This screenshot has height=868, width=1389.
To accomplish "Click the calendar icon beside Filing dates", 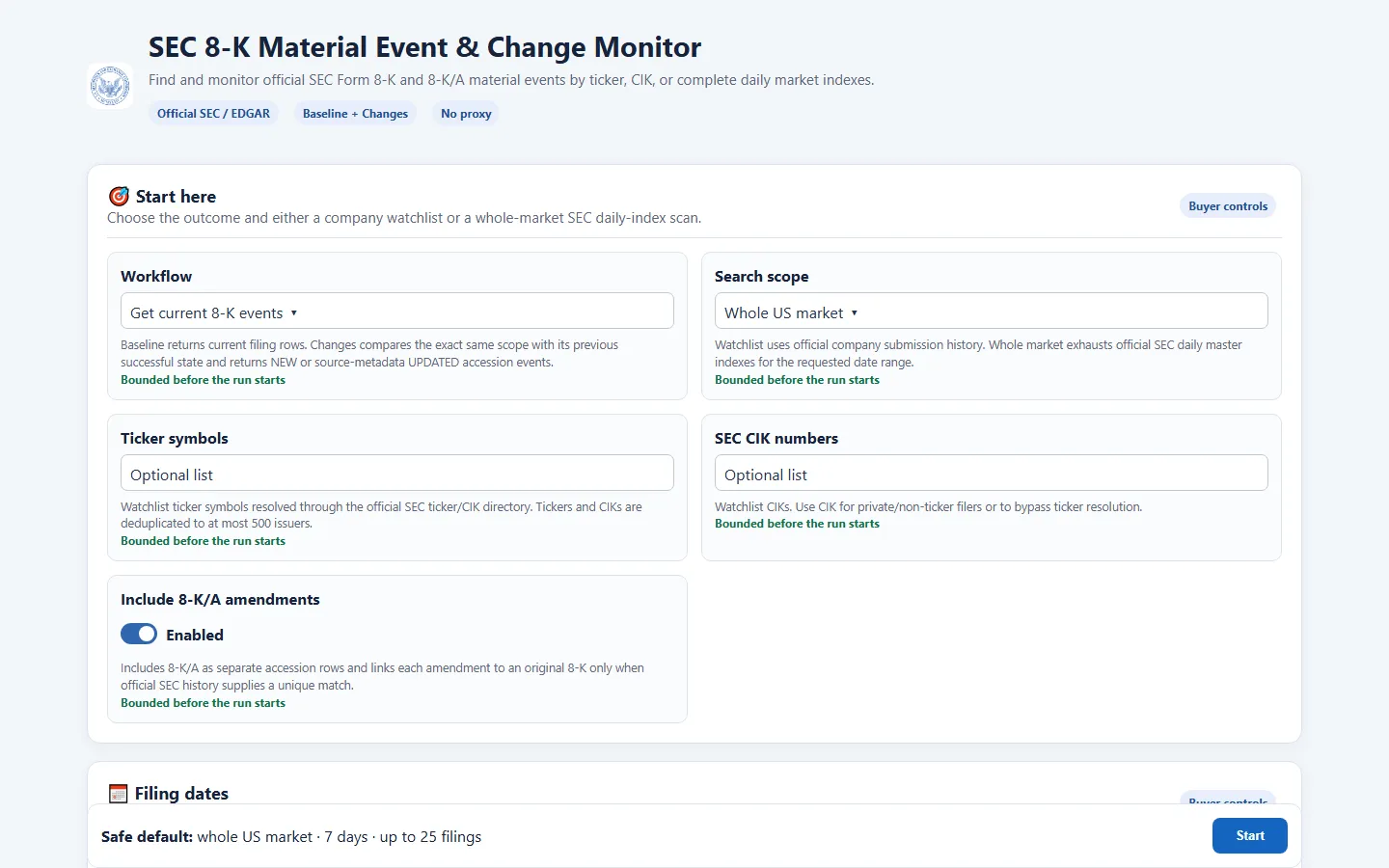I will [119, 794].
